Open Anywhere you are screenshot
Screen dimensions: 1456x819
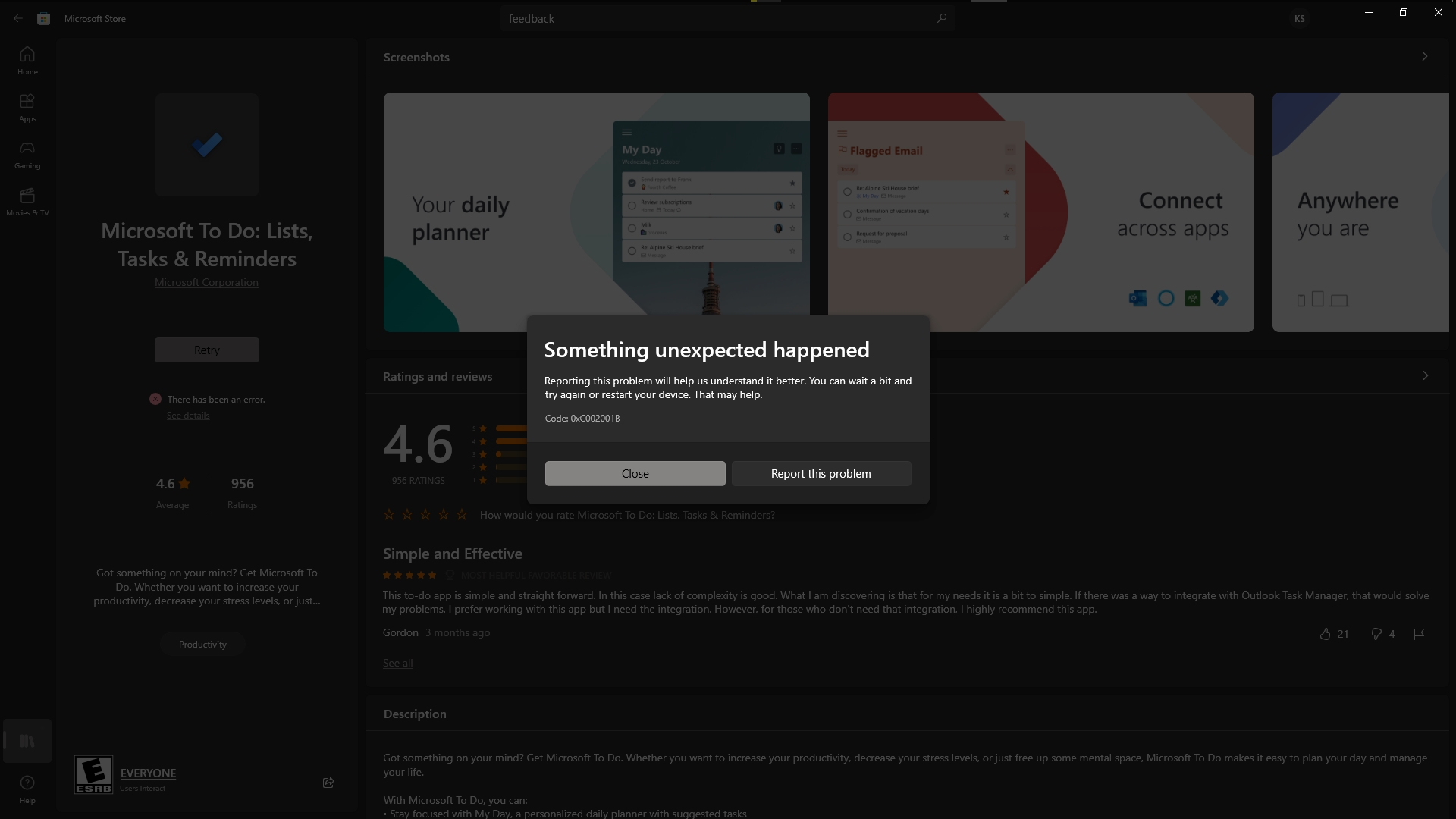pos(1360,212)
